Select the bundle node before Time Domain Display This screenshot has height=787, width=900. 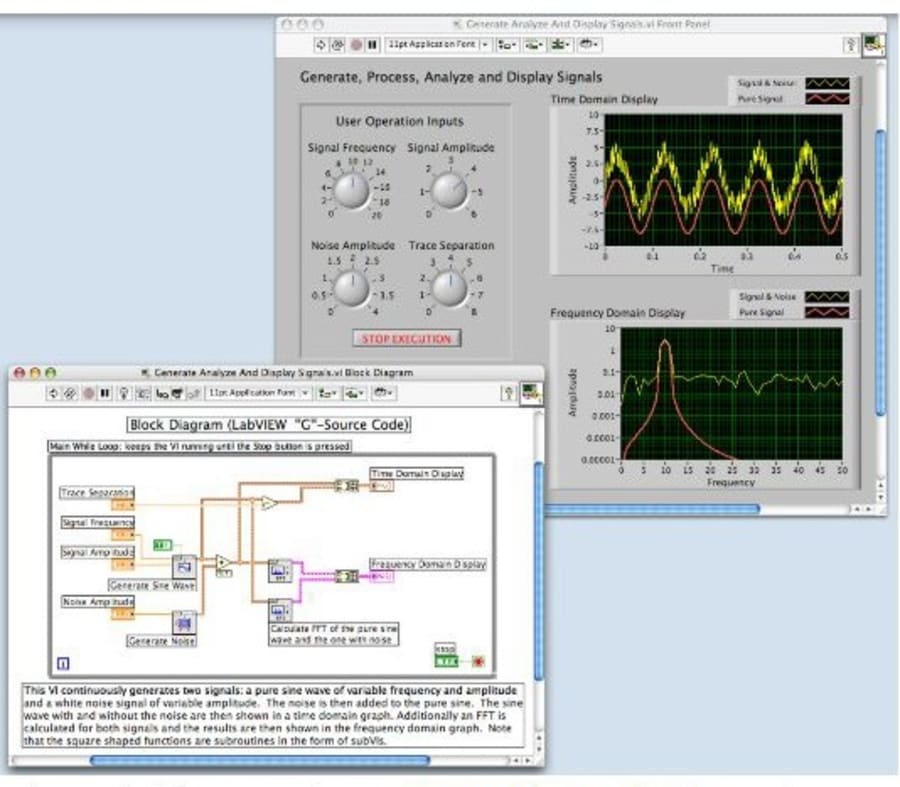click(x=346, y=486)
